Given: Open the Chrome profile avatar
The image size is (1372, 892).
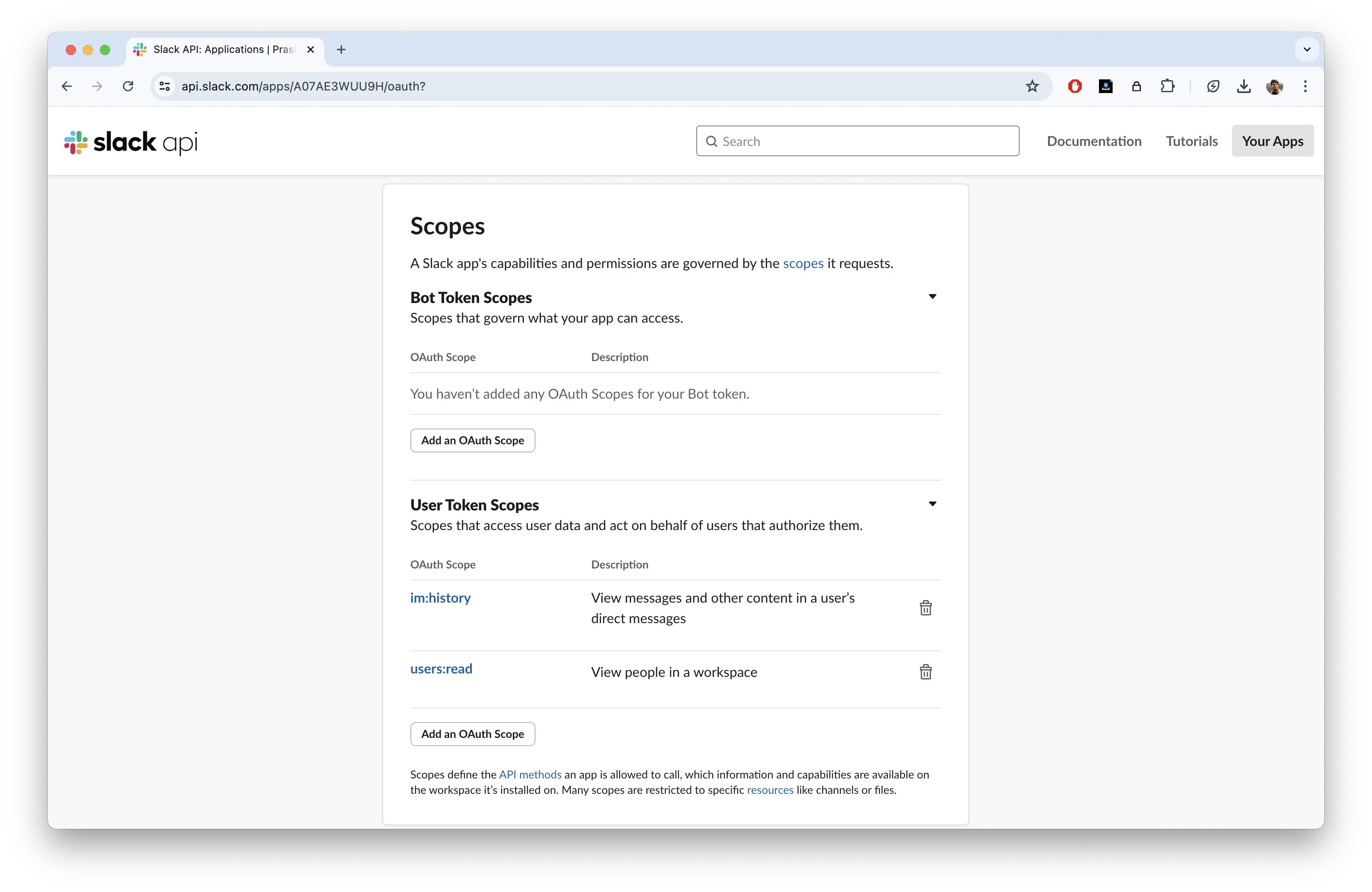Looking at the screenshot, I should pyautogui.click(x=1274, y=87).
